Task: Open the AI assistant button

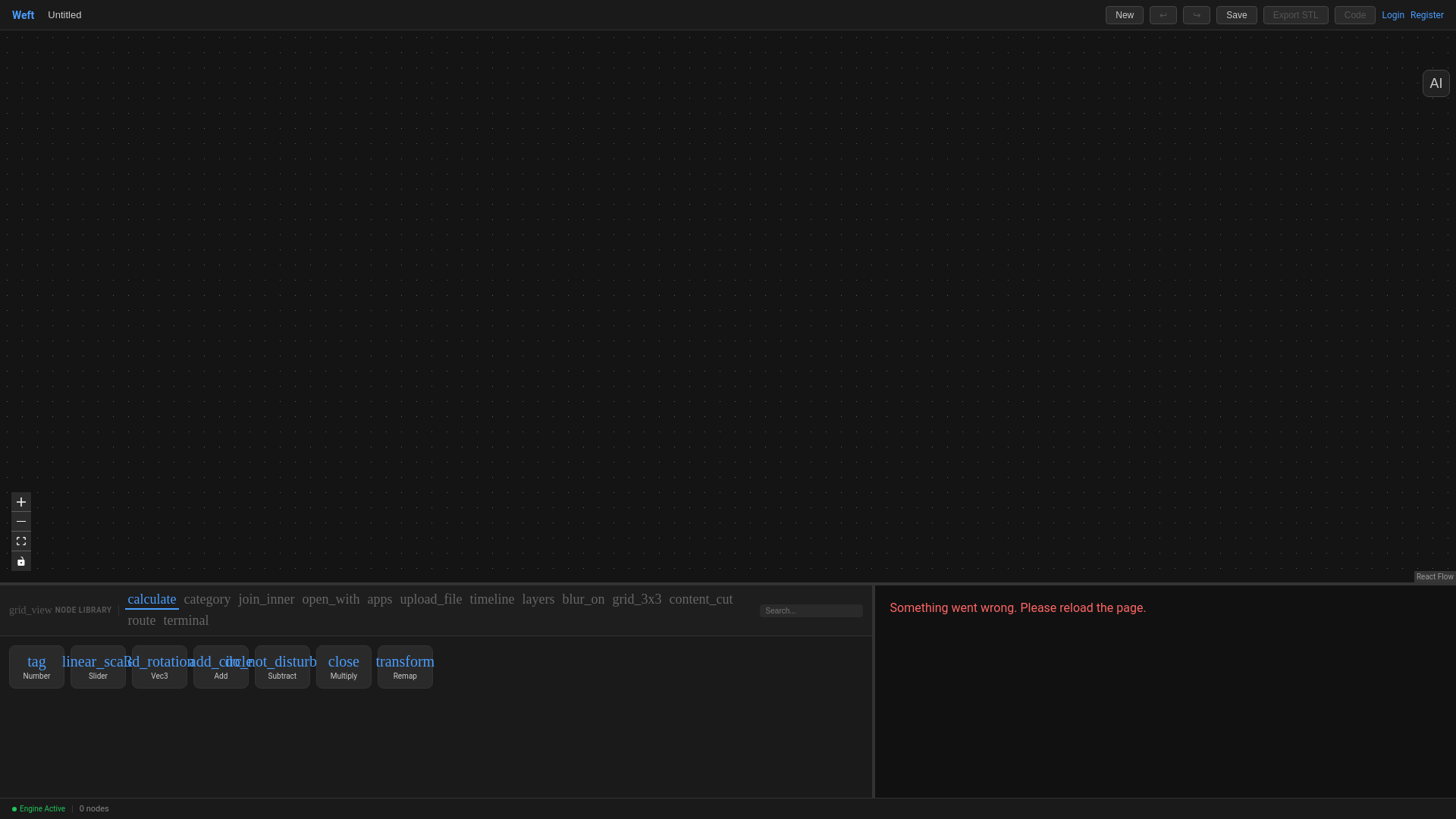Action: (1436, 83)
